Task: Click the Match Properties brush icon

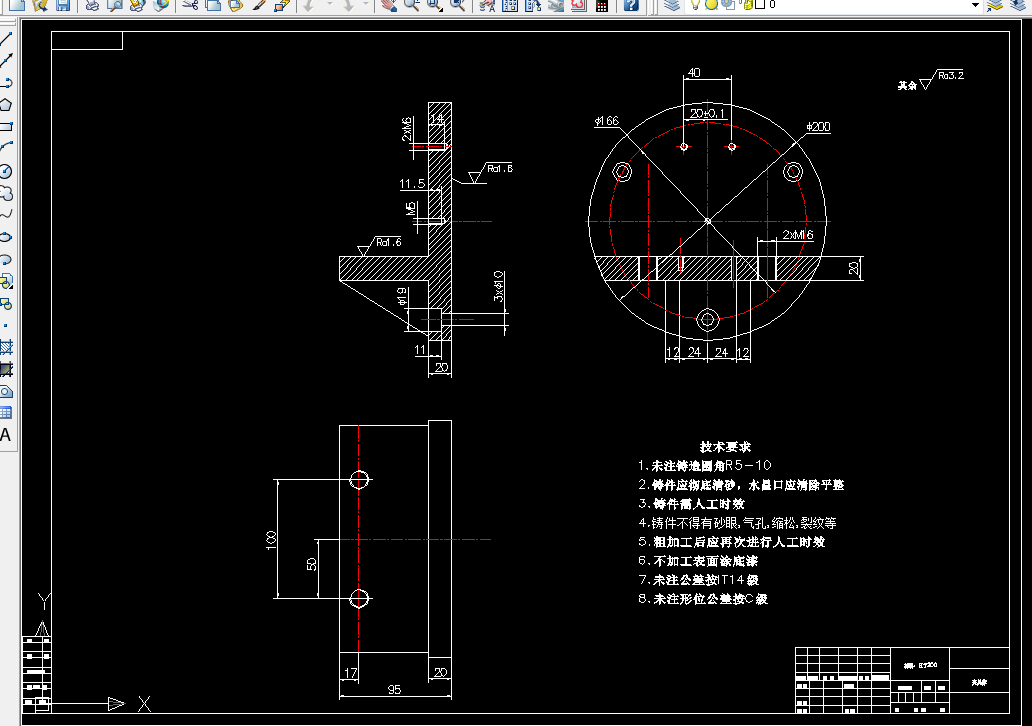Action: click(x=259, y=5)
